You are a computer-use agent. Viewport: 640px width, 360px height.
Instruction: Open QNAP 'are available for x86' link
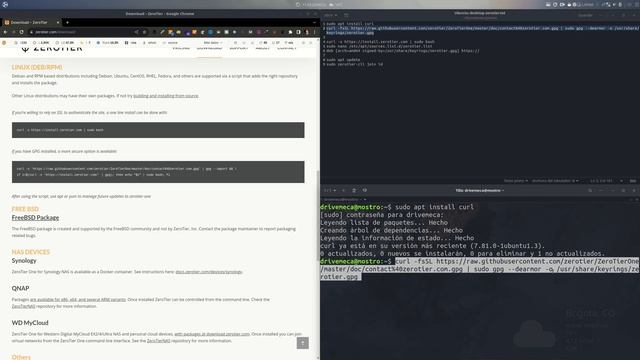(78, 300)
